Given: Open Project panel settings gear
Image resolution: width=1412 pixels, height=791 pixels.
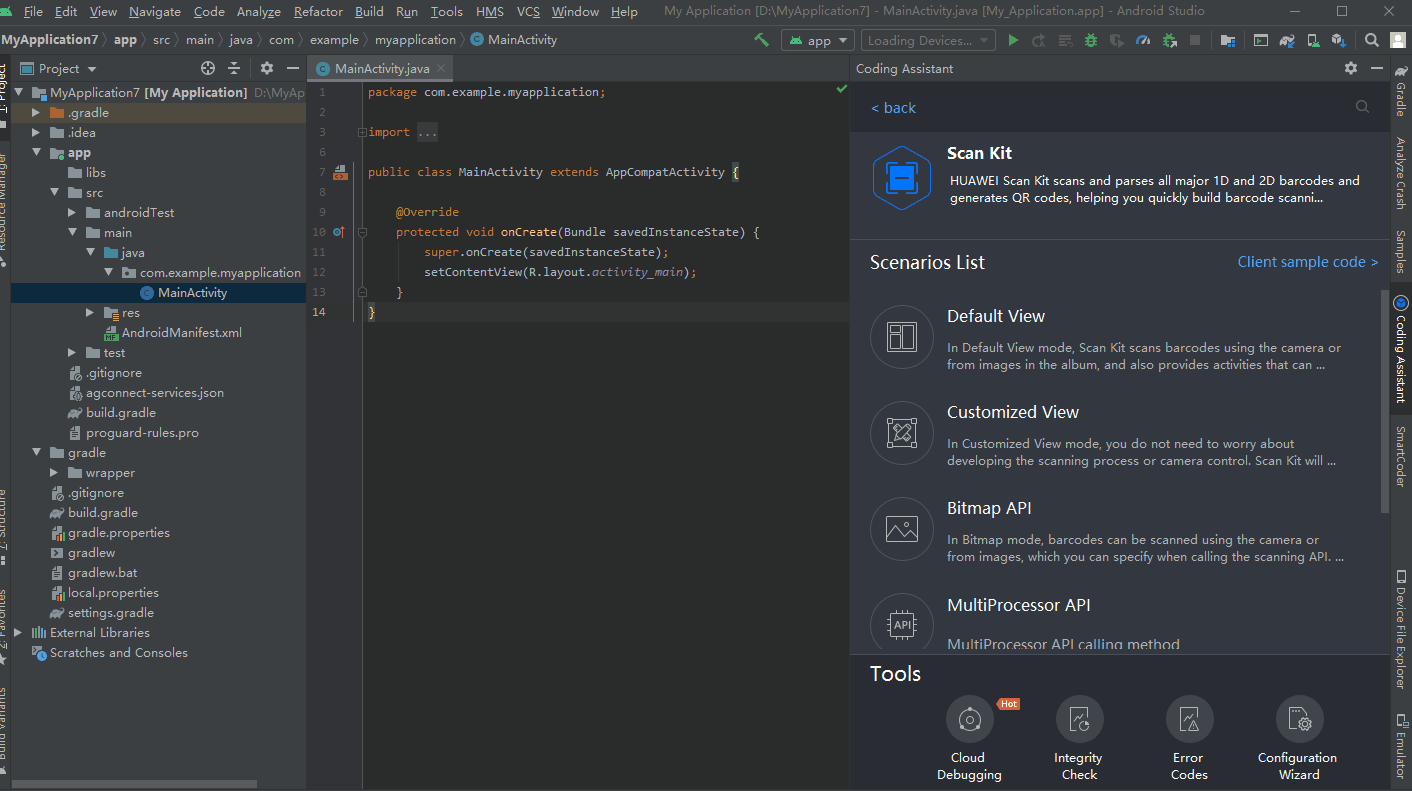Looking at the screenshot, I should tap(267, 68).
